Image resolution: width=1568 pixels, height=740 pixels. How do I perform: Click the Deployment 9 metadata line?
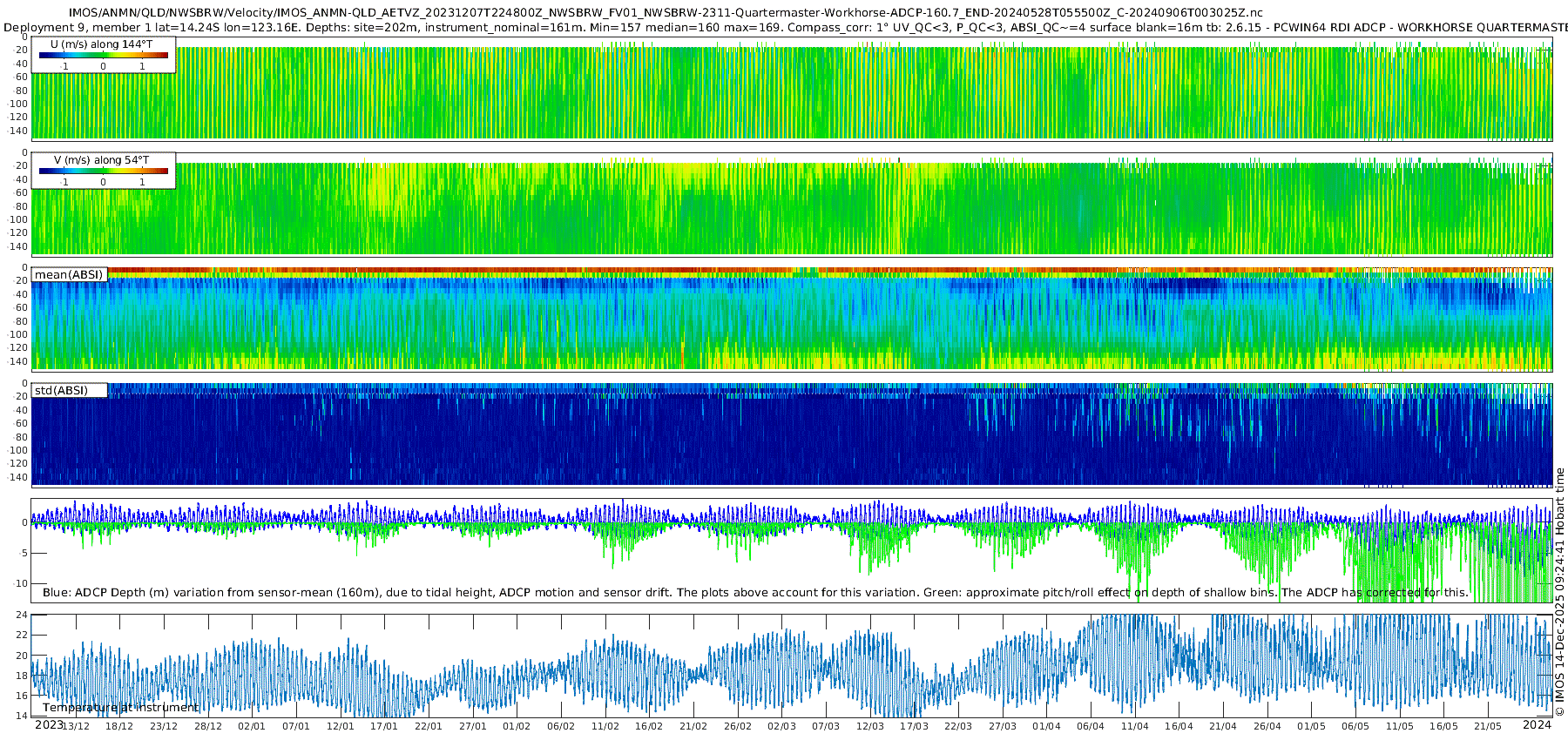pyautogui.click(x=784, y=27)
